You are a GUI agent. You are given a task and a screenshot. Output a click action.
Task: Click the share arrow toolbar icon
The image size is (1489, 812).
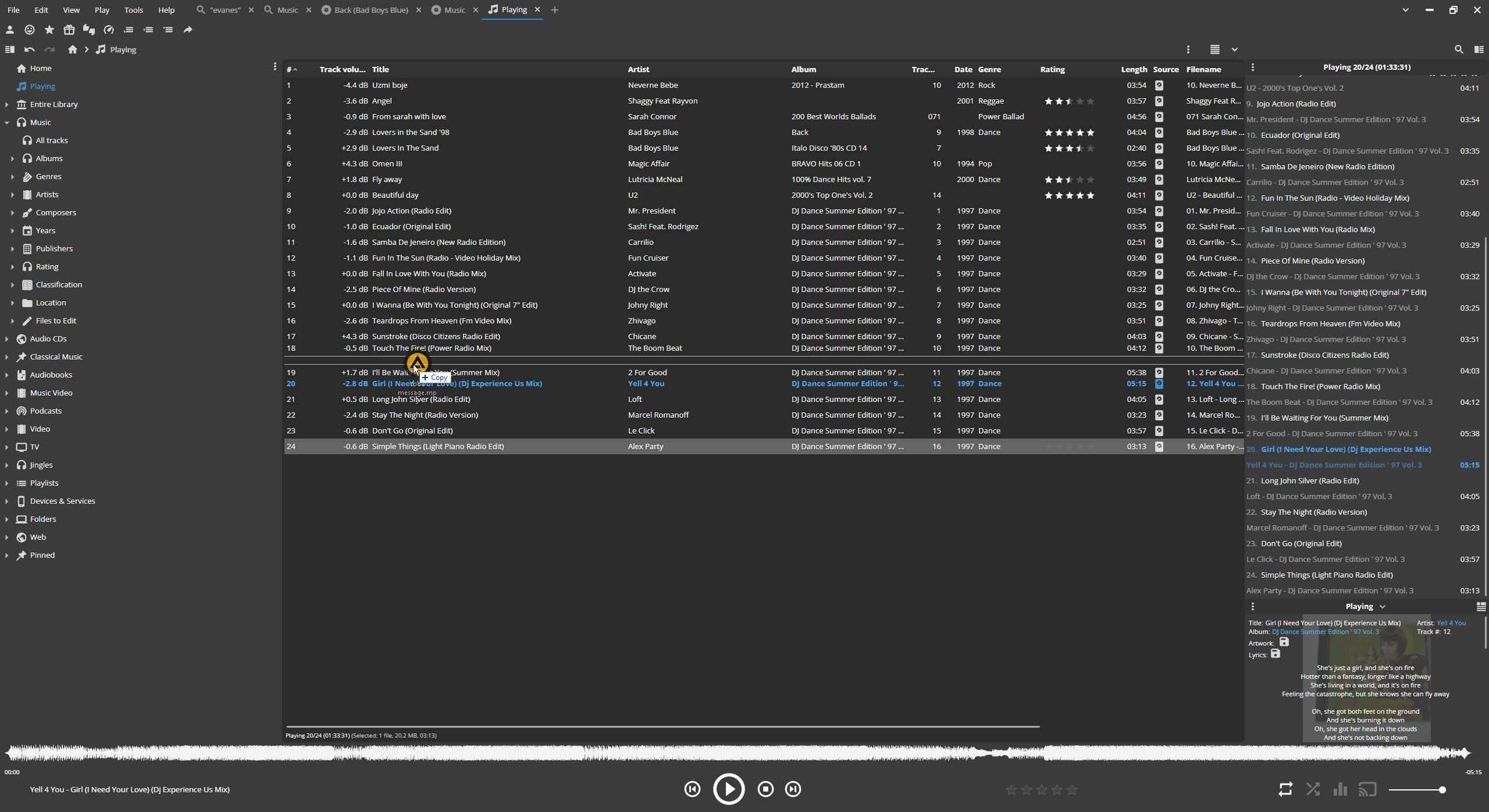click(188, 30)
